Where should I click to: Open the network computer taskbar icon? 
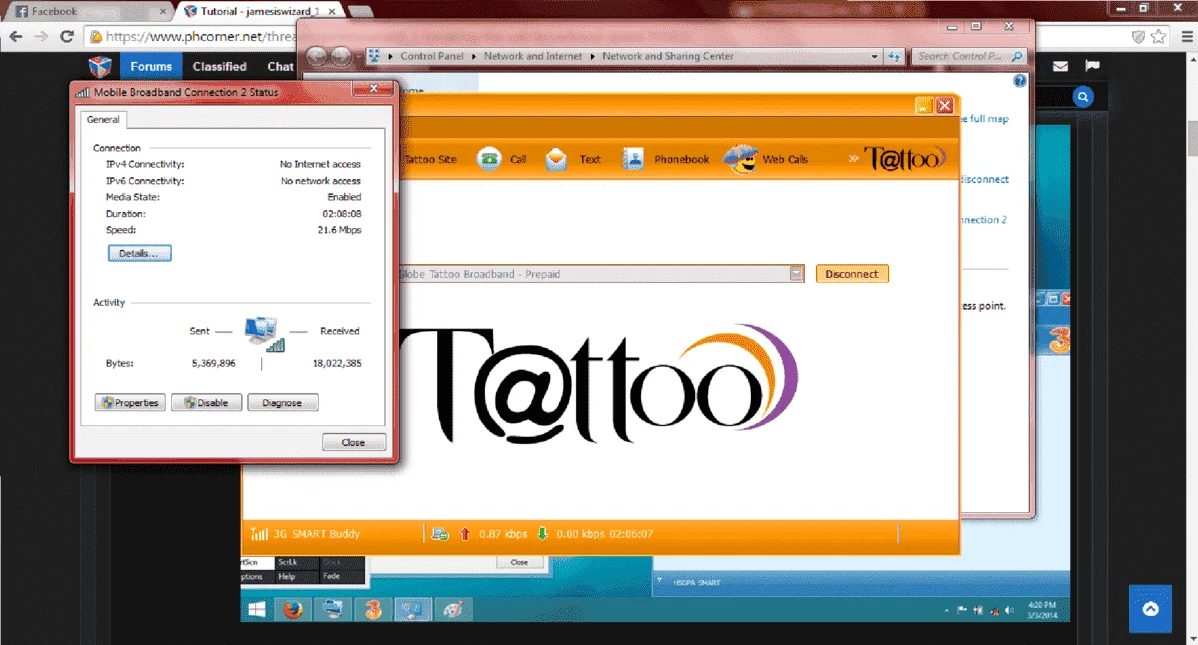click(333, 609)
